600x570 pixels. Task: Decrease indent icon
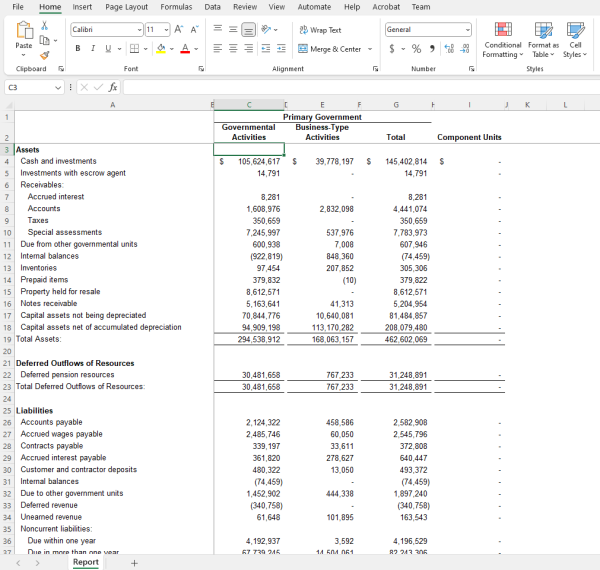click(266, 49)
